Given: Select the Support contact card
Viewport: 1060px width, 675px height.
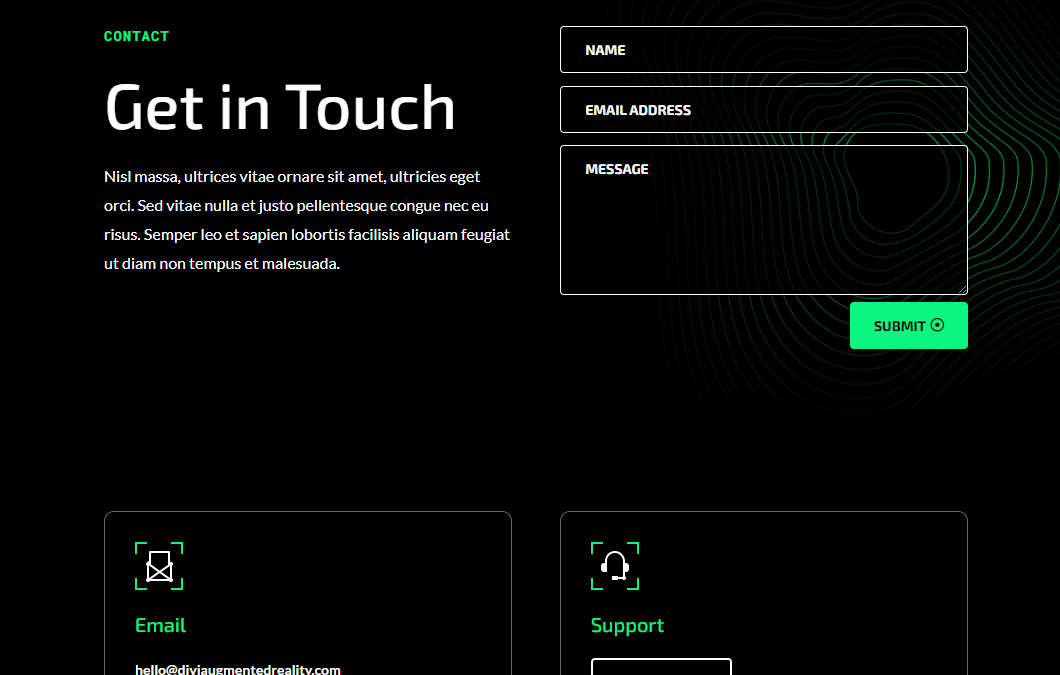Looking at the screenshot, I should tap(764, 590).
